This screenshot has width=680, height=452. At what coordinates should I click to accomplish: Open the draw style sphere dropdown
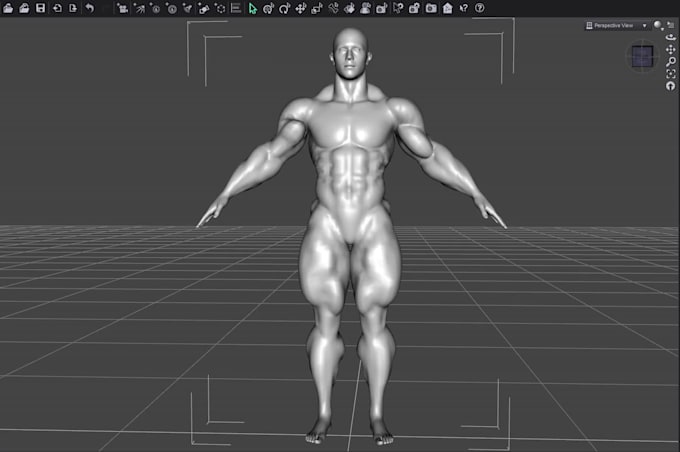[658, 25]
